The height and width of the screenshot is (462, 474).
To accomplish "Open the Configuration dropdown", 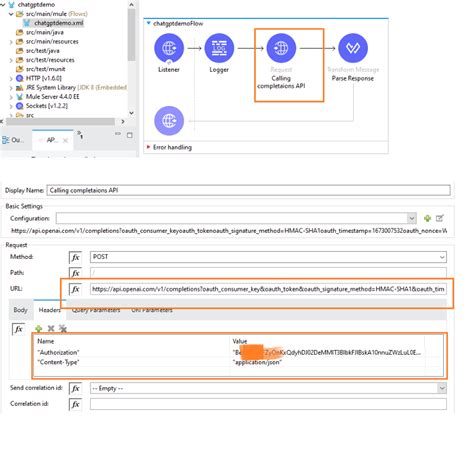I will coord(412,218).
